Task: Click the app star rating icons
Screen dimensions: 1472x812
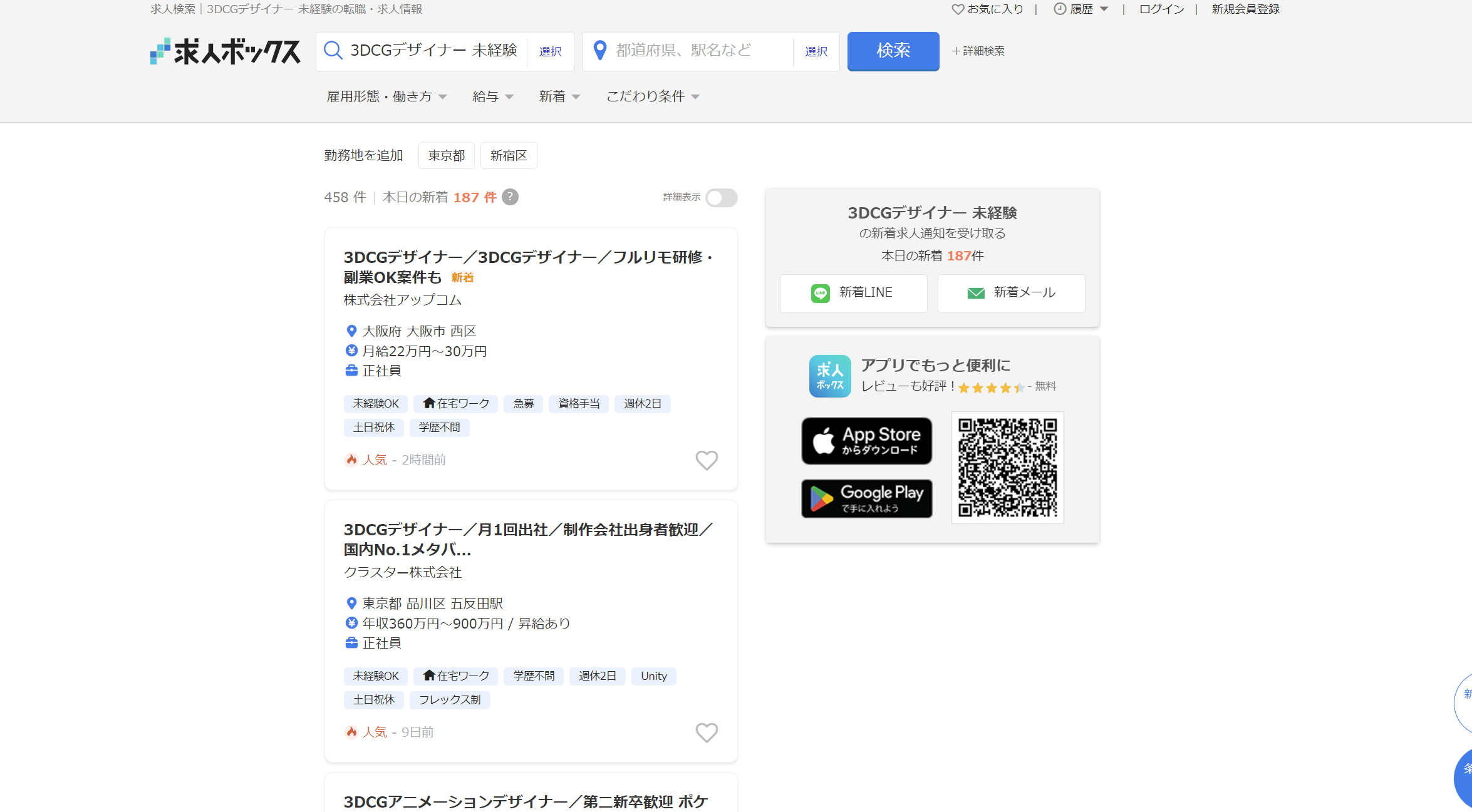Action: [x=992, y=388]
